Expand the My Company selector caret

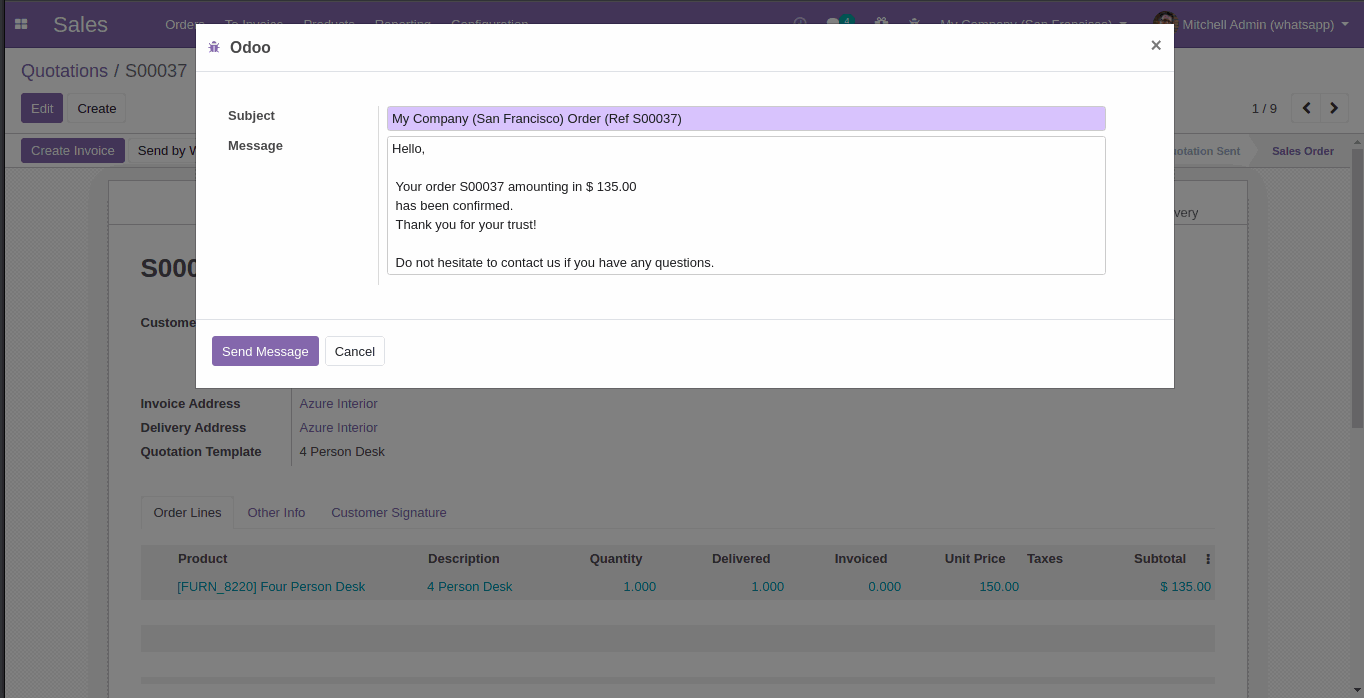(1123, 24)
